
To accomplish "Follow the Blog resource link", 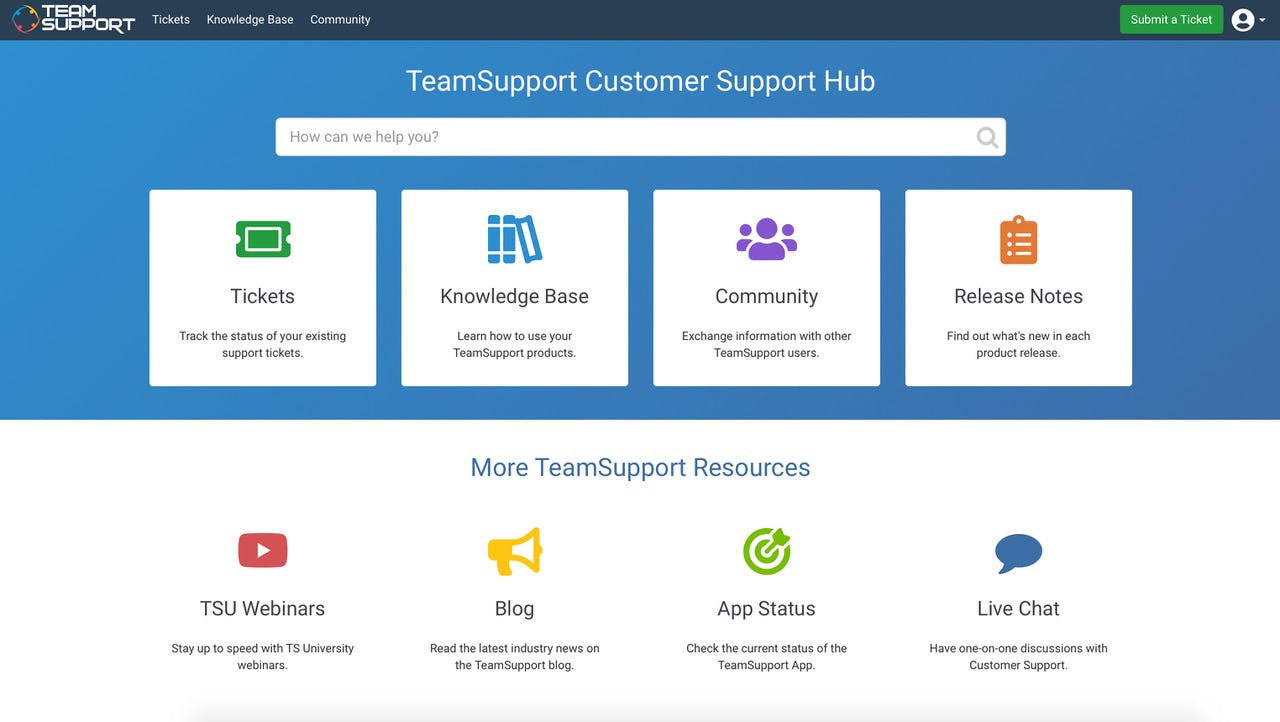I will point(514,608).
